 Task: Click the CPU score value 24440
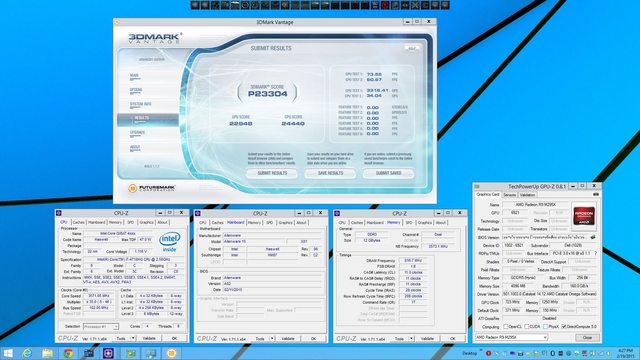pyautogui.click(x=293, y=123)
